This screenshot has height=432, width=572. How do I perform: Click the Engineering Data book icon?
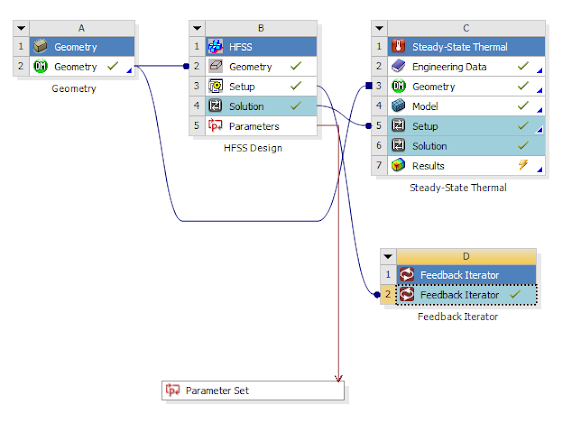point(398,66)
